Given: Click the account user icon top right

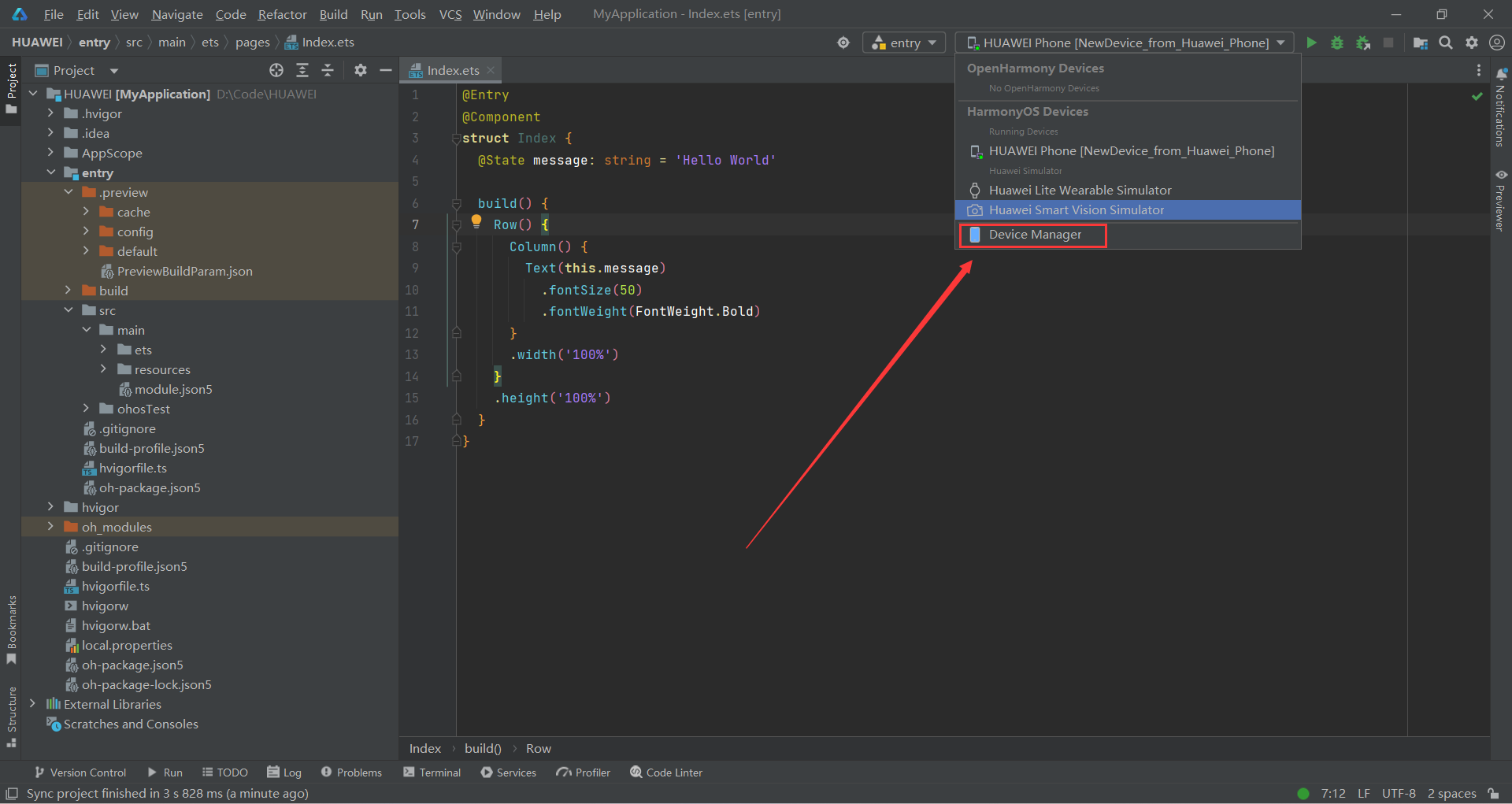Looking at the screenshot, I should click(x=1497, y=43).
